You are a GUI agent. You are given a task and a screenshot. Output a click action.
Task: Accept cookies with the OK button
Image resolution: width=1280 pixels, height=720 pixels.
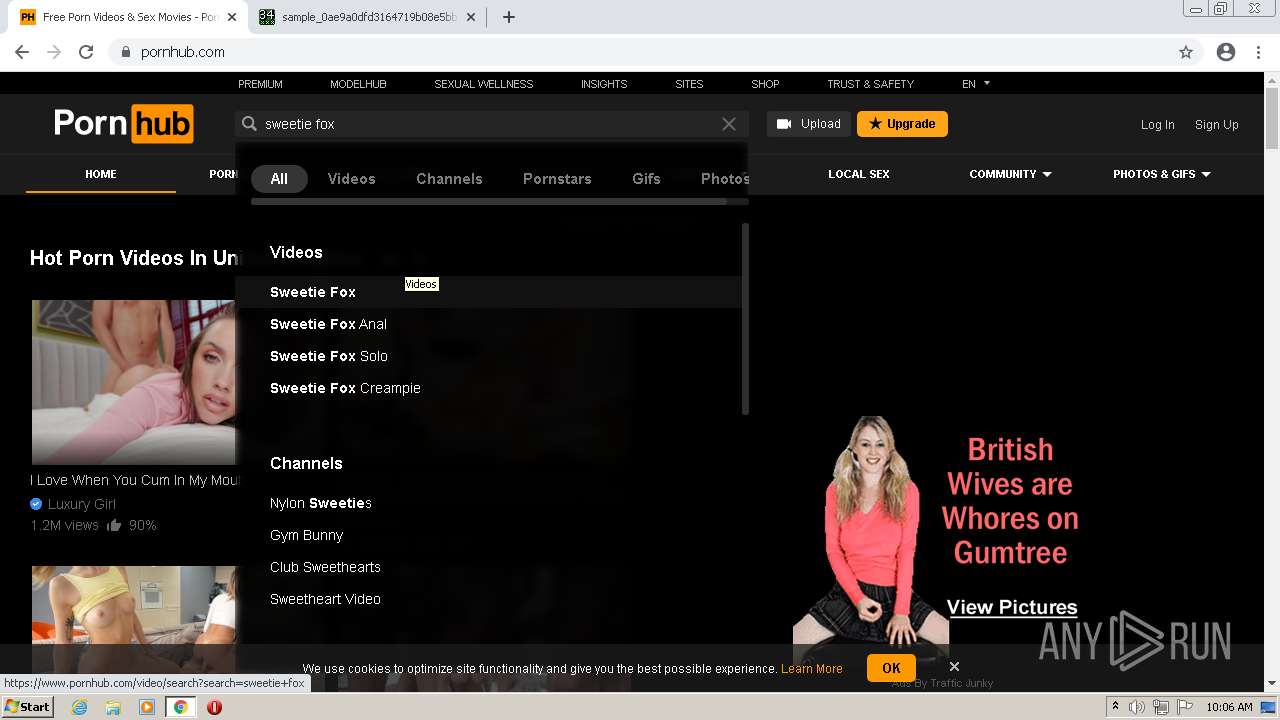click(891, 668)
